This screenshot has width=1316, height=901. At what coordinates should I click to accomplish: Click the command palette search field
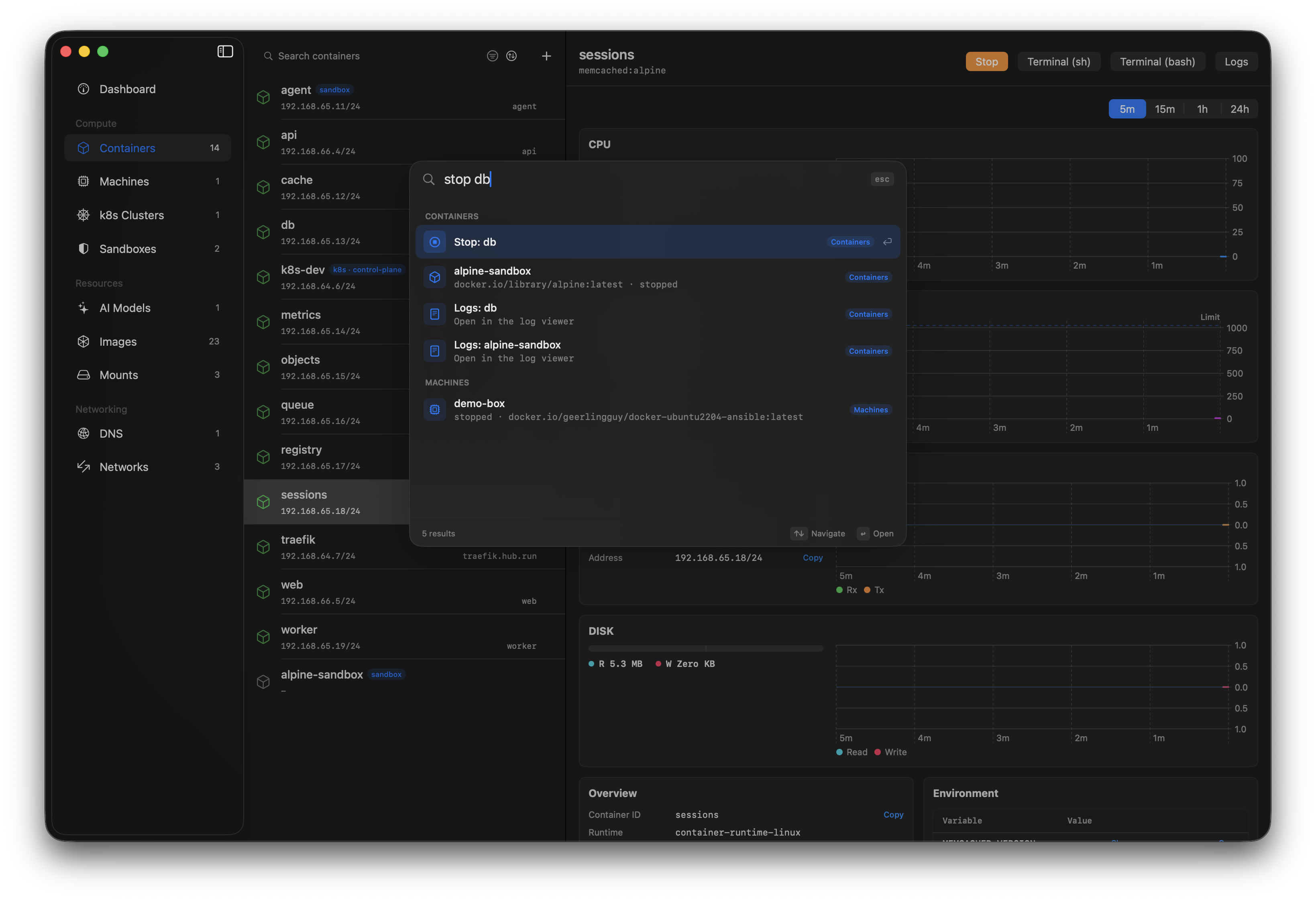pyautogui.click(x=651, y=179)
